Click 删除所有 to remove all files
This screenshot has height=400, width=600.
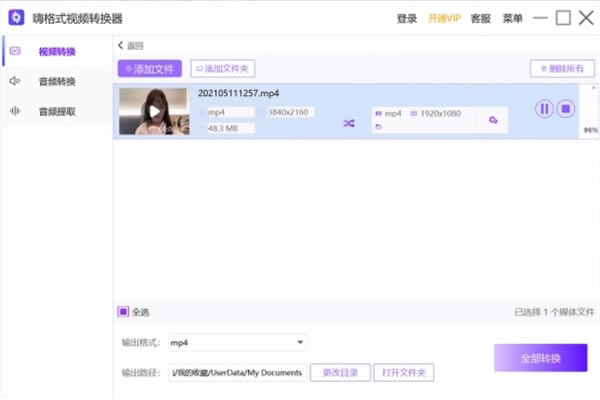coord(555,69)
